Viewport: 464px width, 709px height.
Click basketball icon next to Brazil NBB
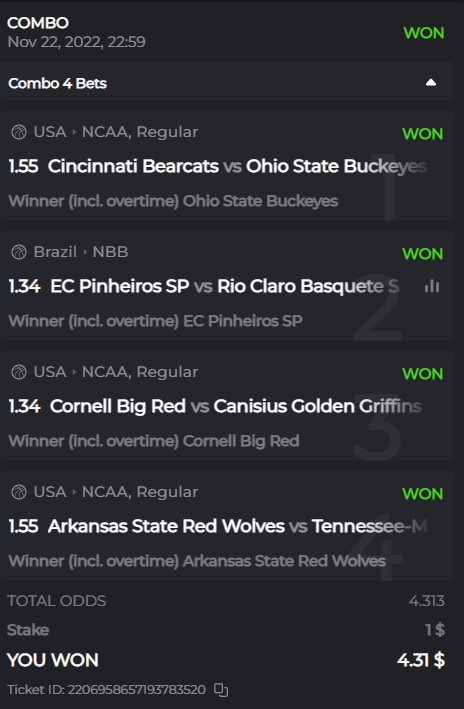19,252
